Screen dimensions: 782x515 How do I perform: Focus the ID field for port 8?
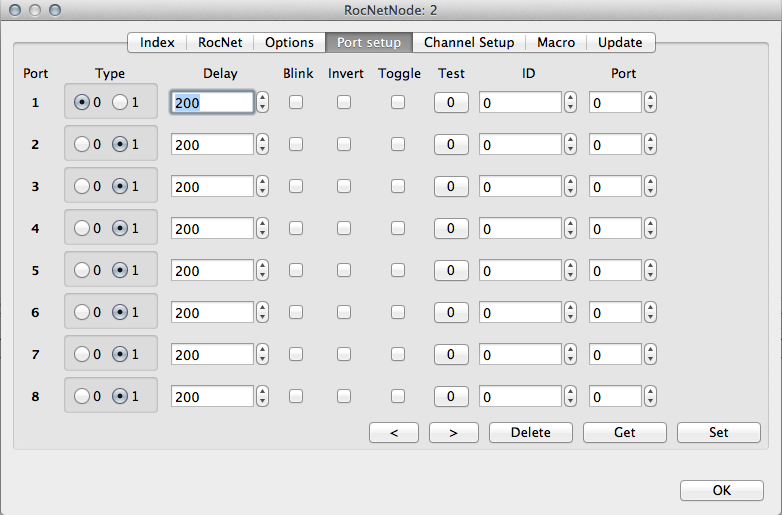(520, 396)
